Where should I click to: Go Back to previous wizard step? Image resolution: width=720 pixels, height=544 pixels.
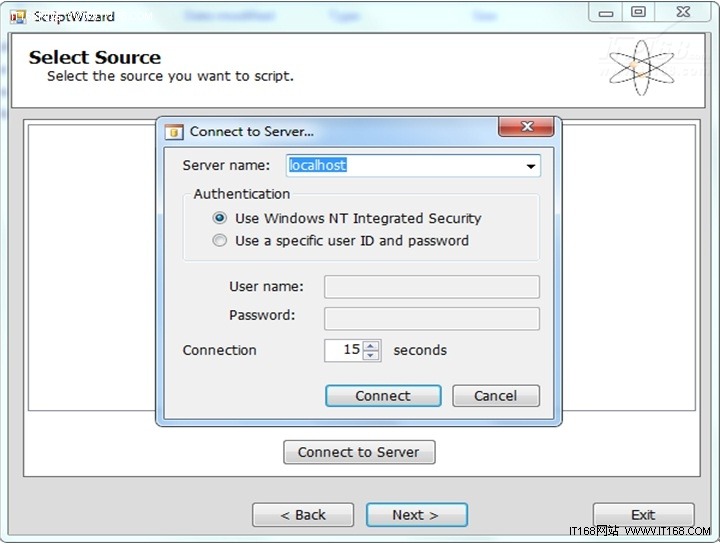(x=303, y=515)
